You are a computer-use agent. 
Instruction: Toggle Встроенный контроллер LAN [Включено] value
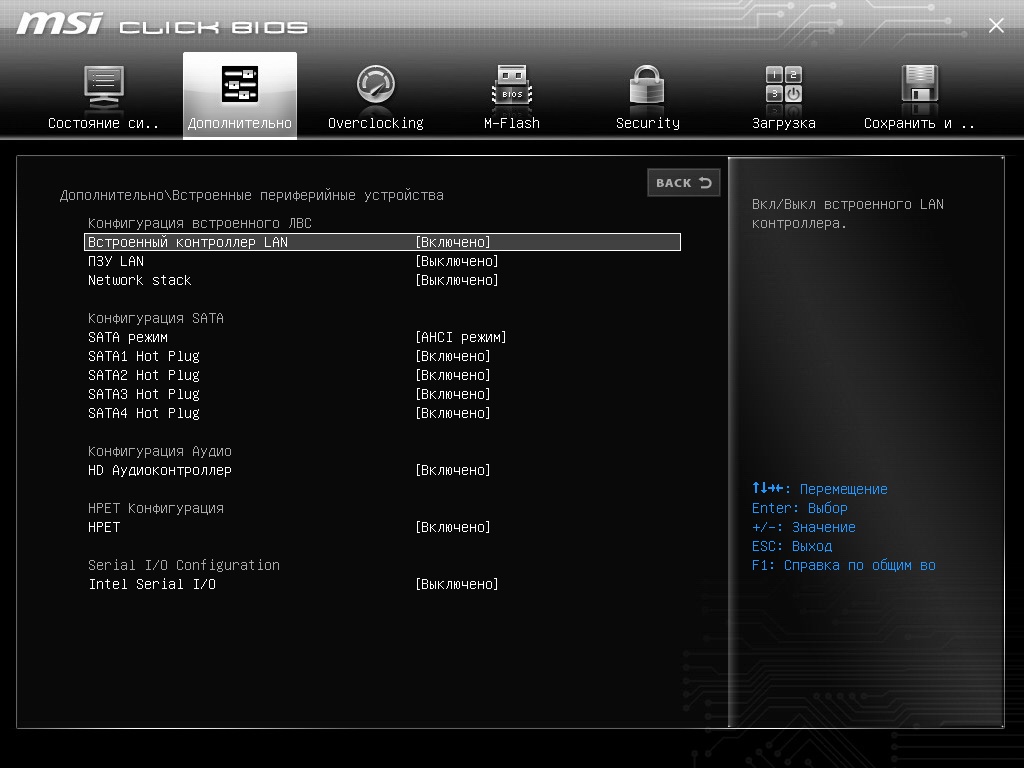point(453,242)
